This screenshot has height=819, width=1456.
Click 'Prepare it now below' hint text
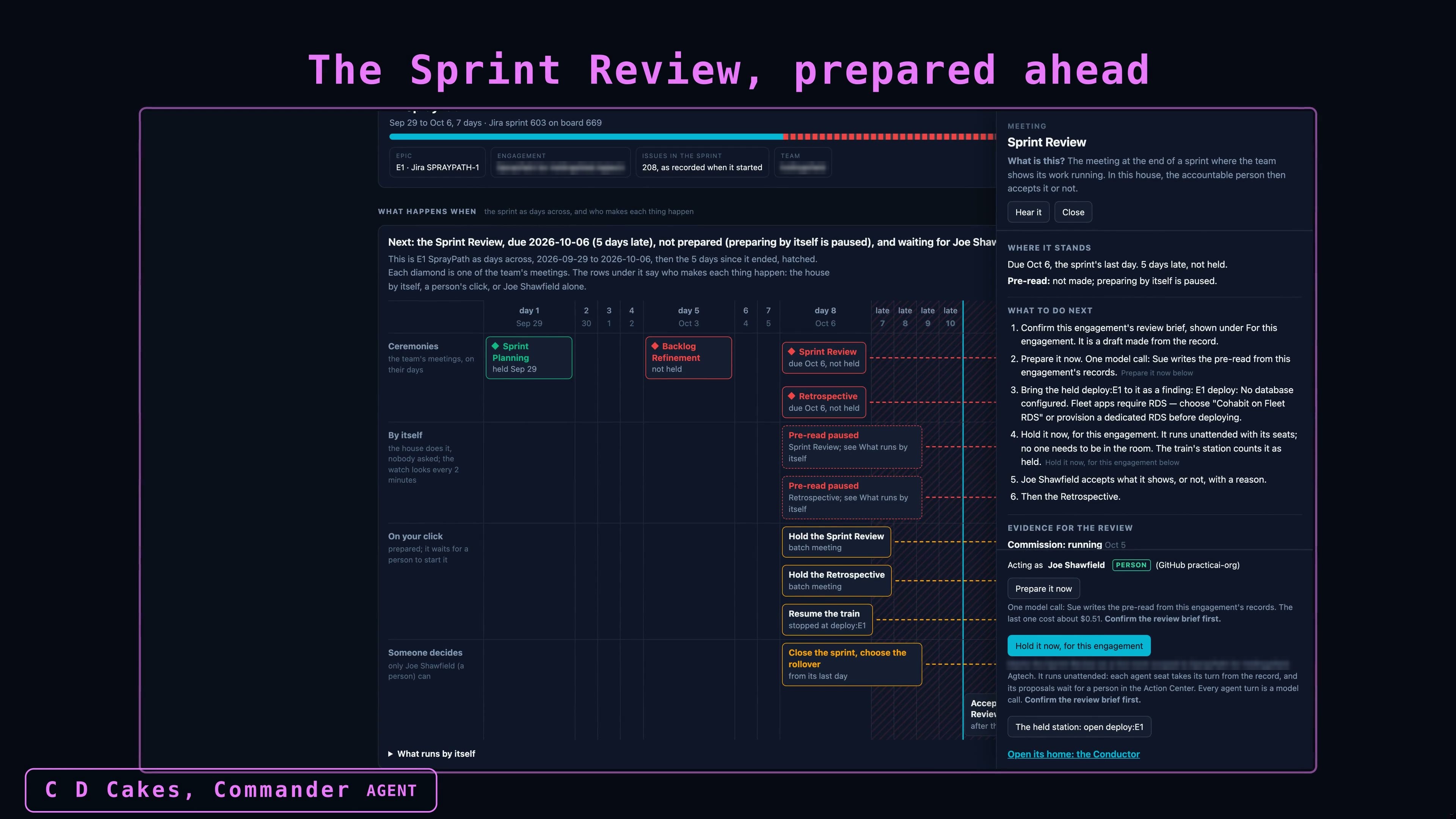[1156, 373]
